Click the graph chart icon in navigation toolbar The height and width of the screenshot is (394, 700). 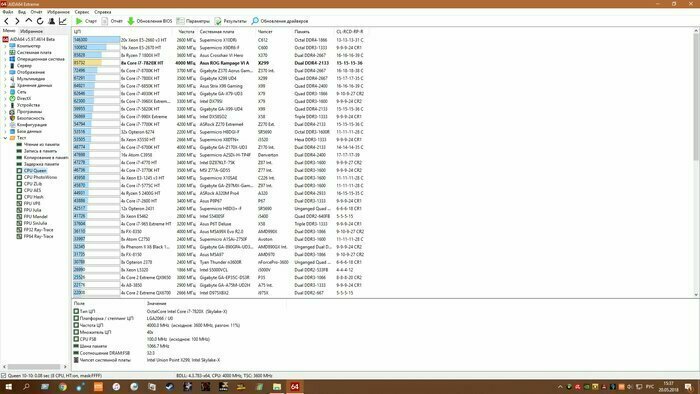click(x=63, y=21)
